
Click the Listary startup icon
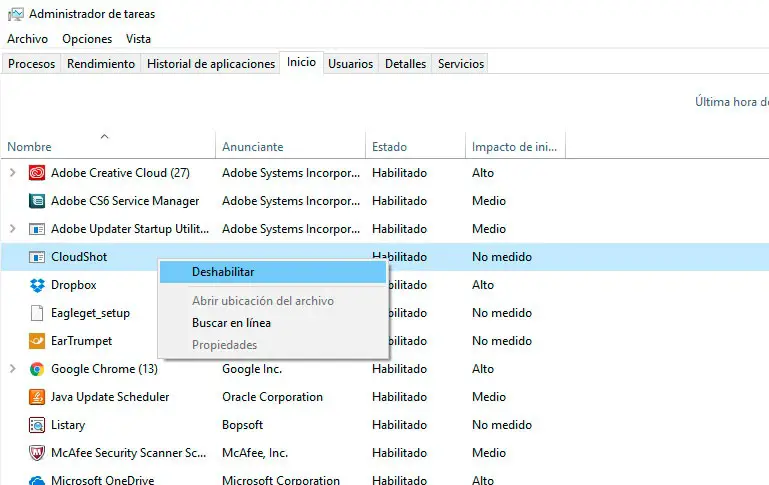point(37,425)
